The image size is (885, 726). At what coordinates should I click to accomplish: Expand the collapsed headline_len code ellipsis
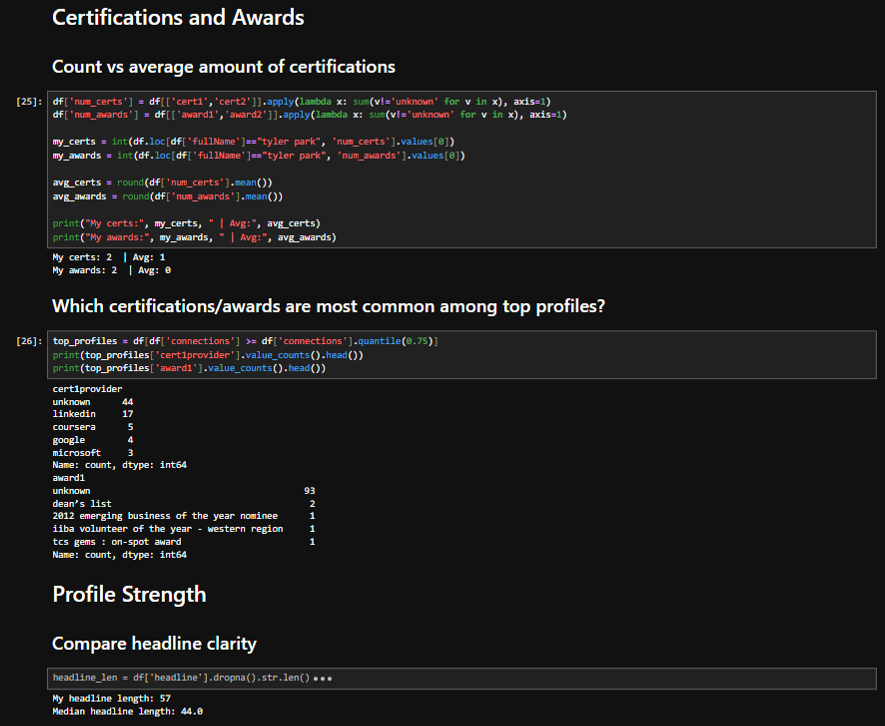coord(322,678)
